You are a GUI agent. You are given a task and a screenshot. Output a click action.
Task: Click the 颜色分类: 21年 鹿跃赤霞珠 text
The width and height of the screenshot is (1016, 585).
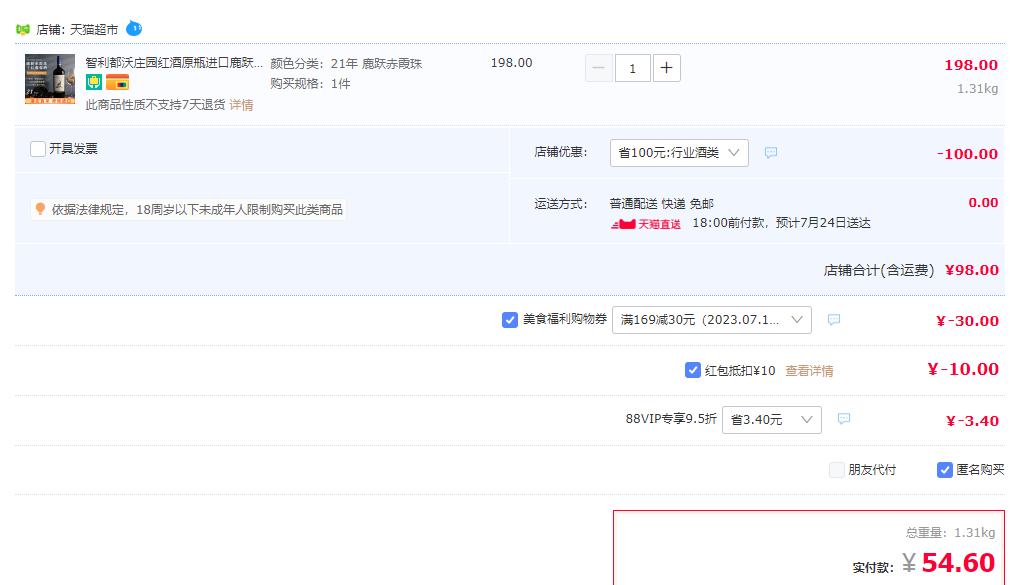[x=346, y=63]
